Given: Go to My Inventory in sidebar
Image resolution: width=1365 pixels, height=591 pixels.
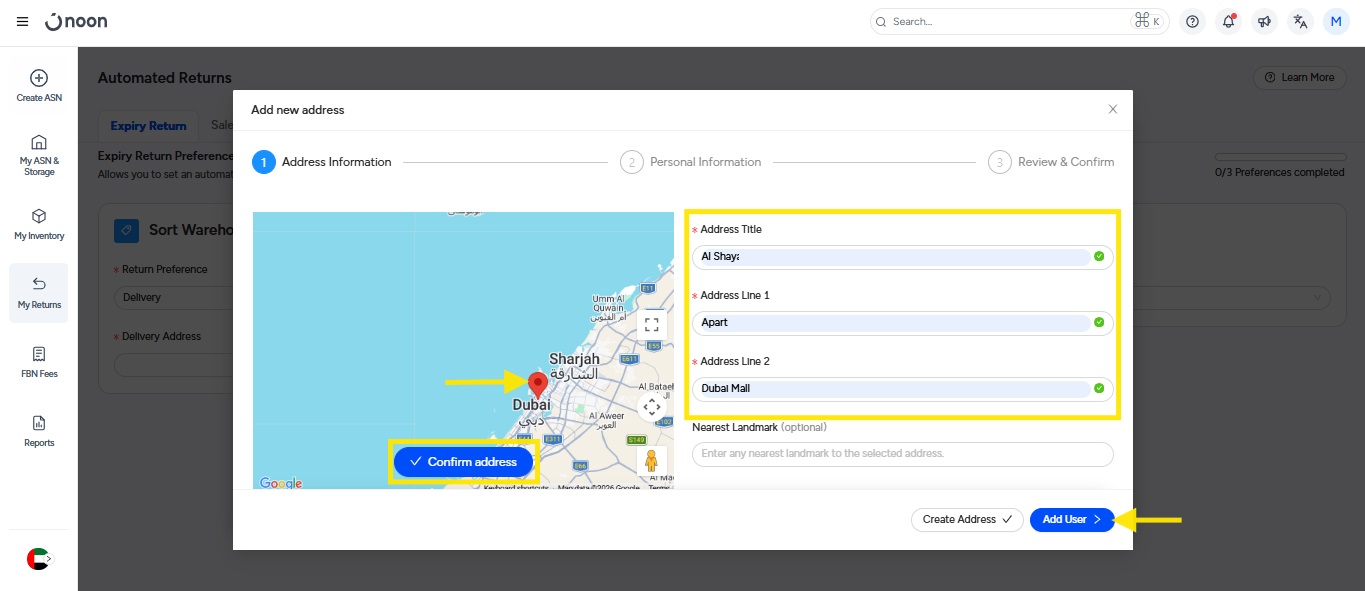Looking at the screenshot, I should [39, 224].
